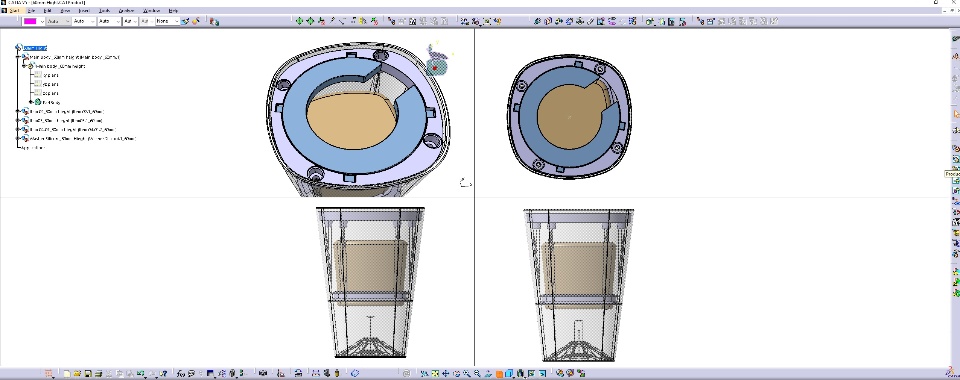Image resolution: width=960 pixels, height=380 pixels.
Task: Click the New file icon in bottom toolbar
Action: click(67, 373)
